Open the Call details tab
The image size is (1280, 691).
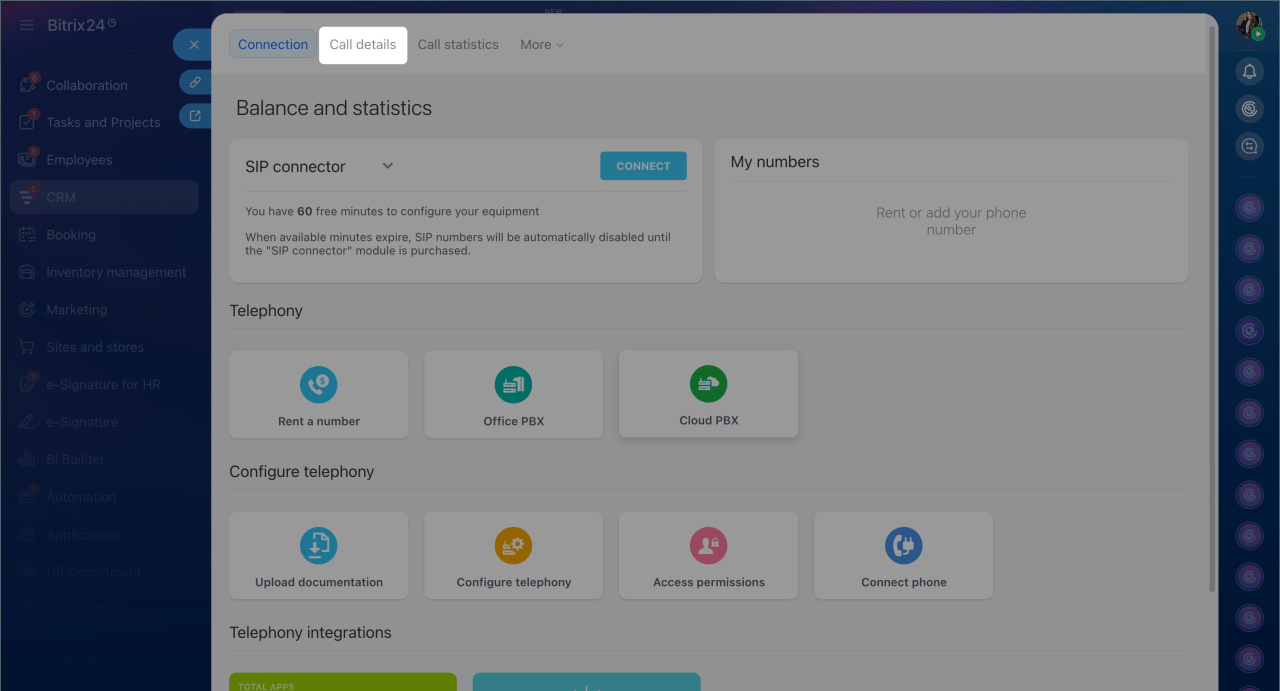(363, 45)
